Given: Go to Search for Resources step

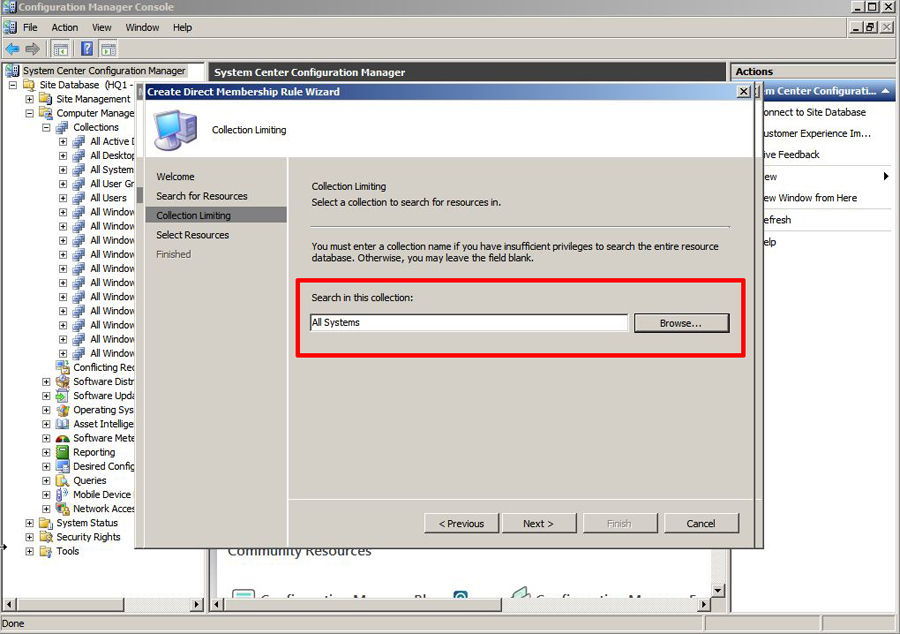Looking at the screenshot, I should pos(201,196).
